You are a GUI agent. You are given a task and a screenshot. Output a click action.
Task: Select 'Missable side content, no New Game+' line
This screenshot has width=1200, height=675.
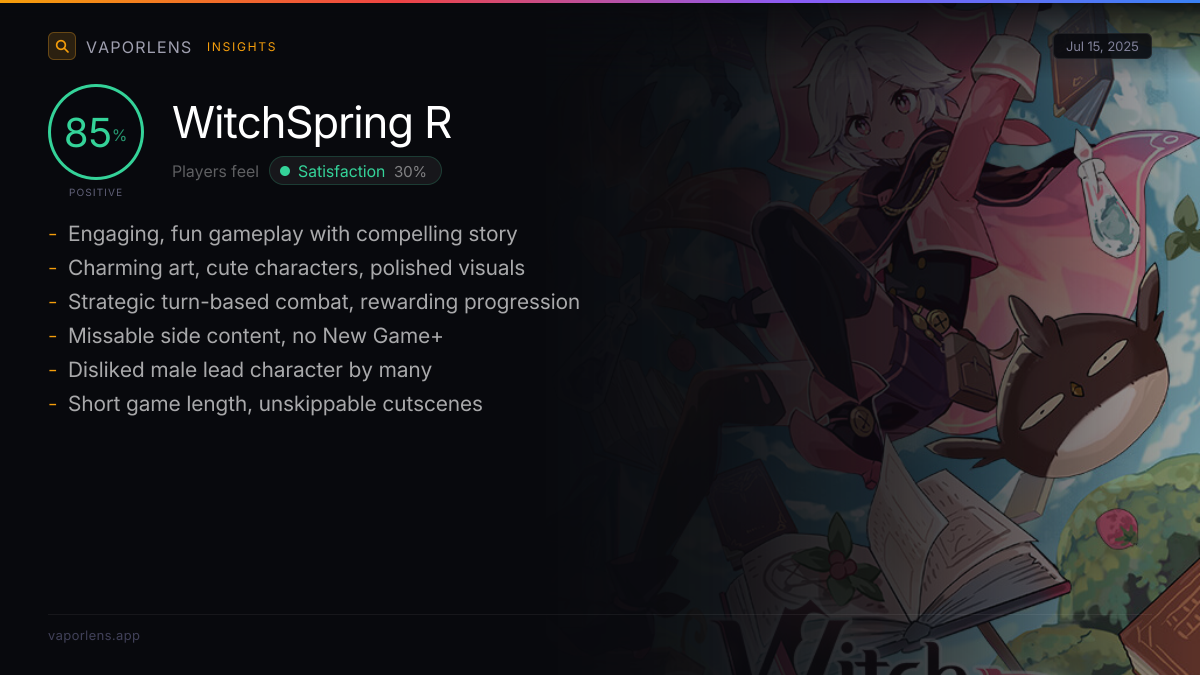(255, 336)
